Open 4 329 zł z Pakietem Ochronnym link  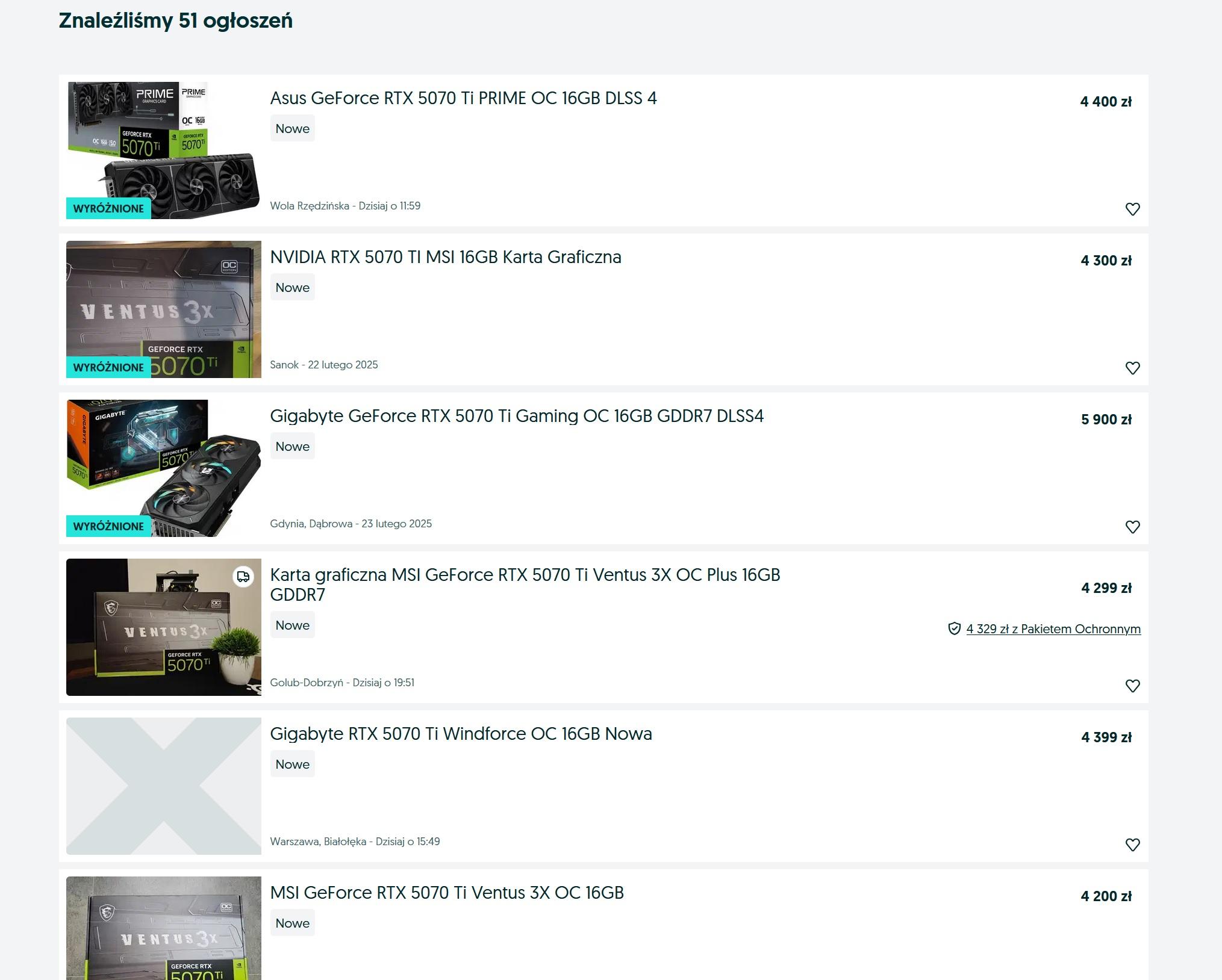coord(1053,629)
